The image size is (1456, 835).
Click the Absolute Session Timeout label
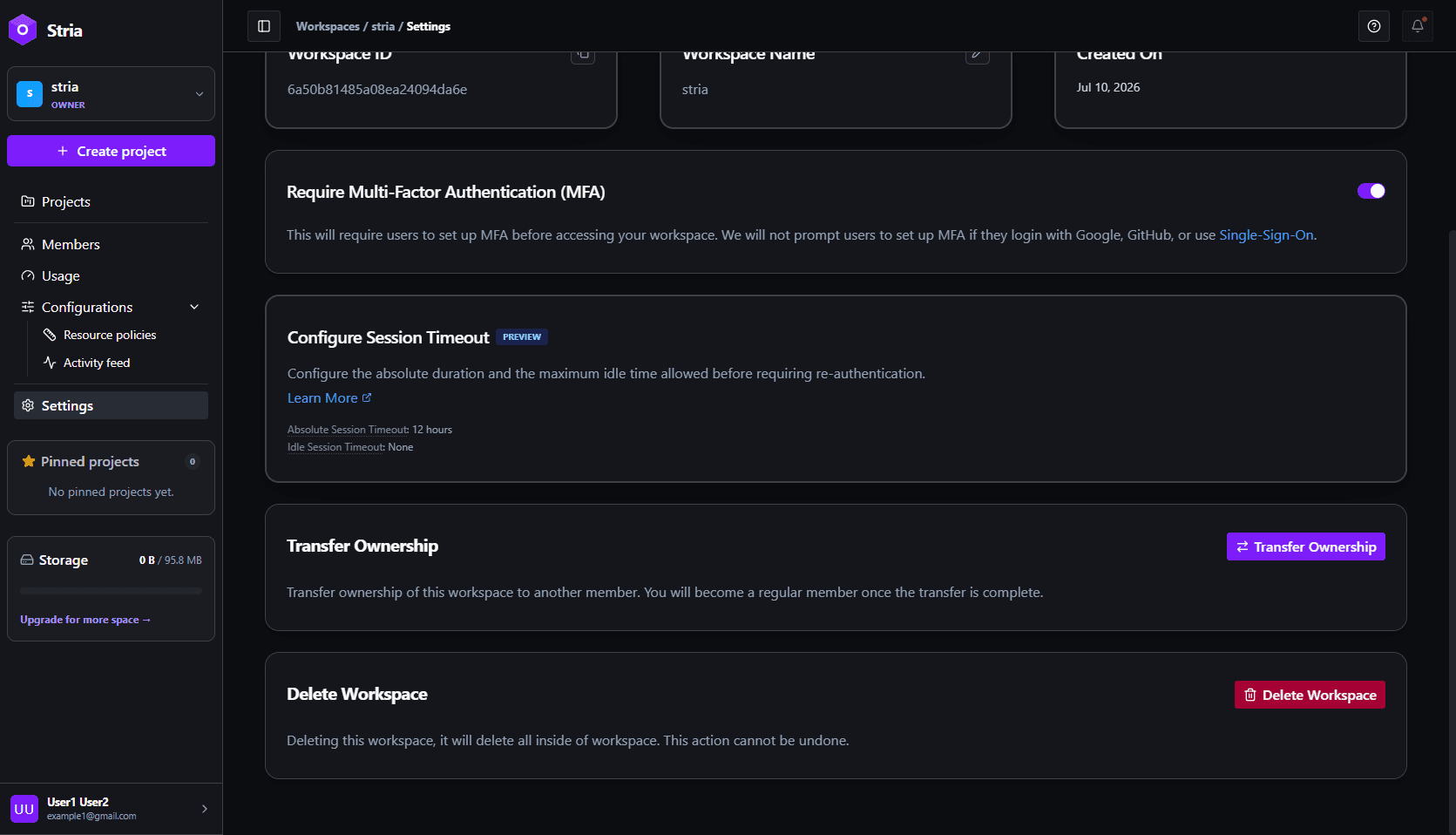tap(348, 430)
